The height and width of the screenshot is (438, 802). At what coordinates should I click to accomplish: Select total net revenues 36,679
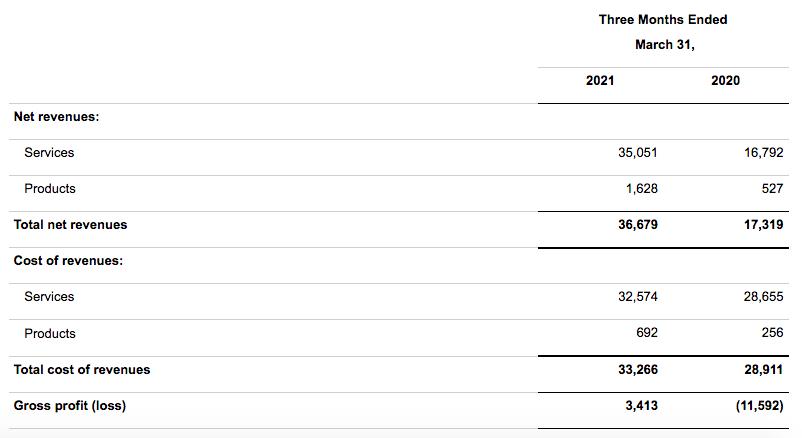coord(638,224)
